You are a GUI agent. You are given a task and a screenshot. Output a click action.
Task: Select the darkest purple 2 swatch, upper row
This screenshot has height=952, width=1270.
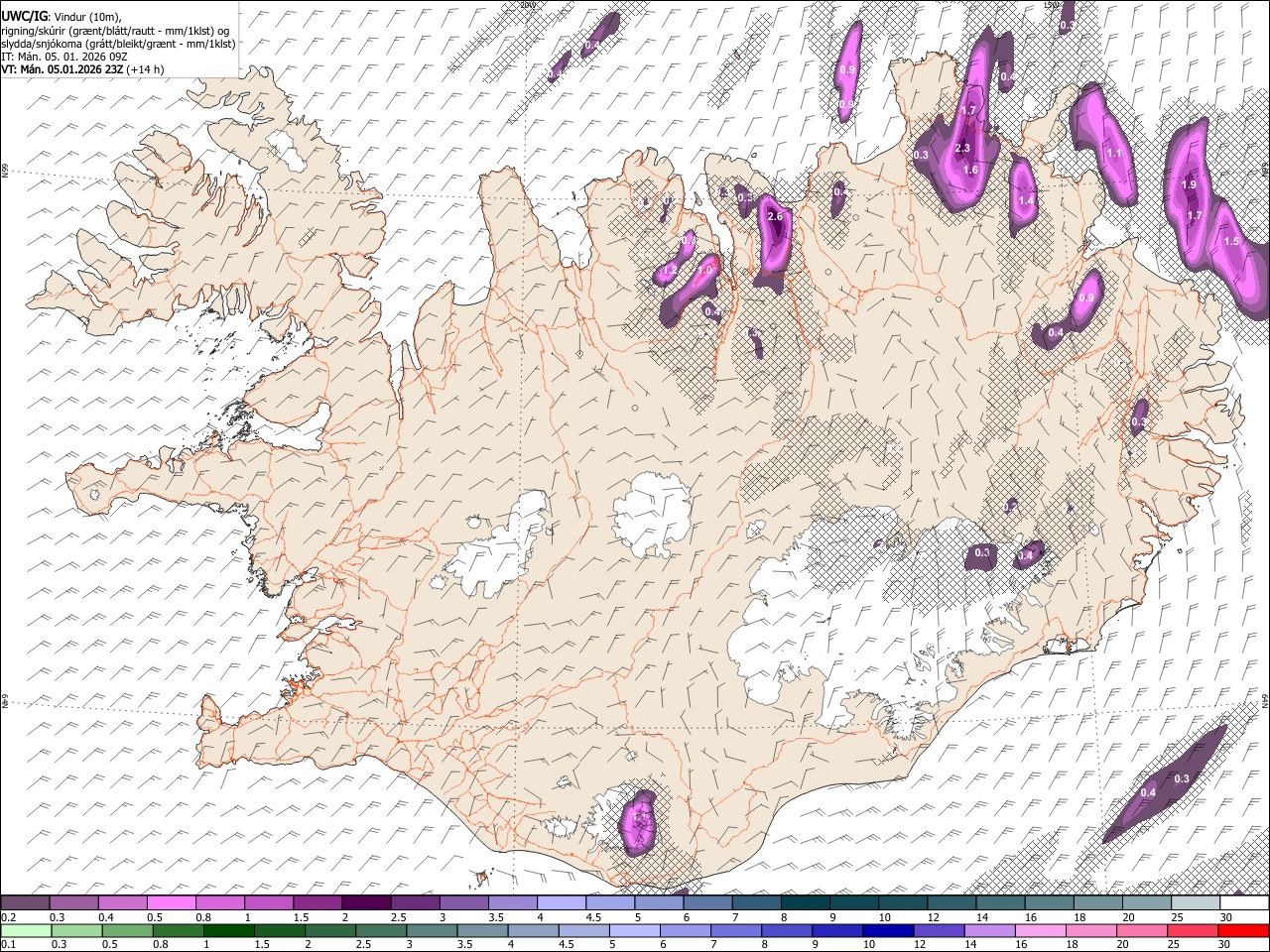(x=366, y=903)
